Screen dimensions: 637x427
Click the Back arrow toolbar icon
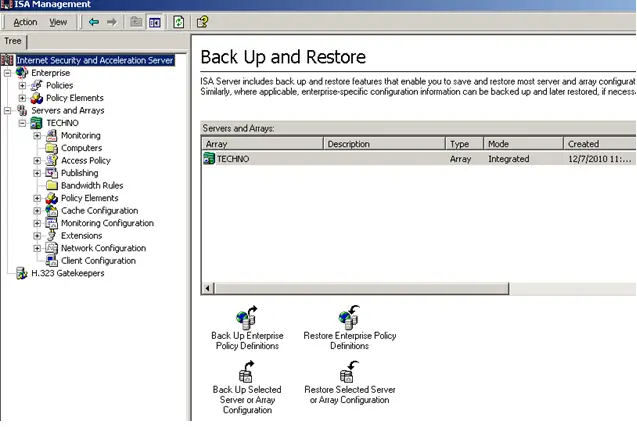94,22
